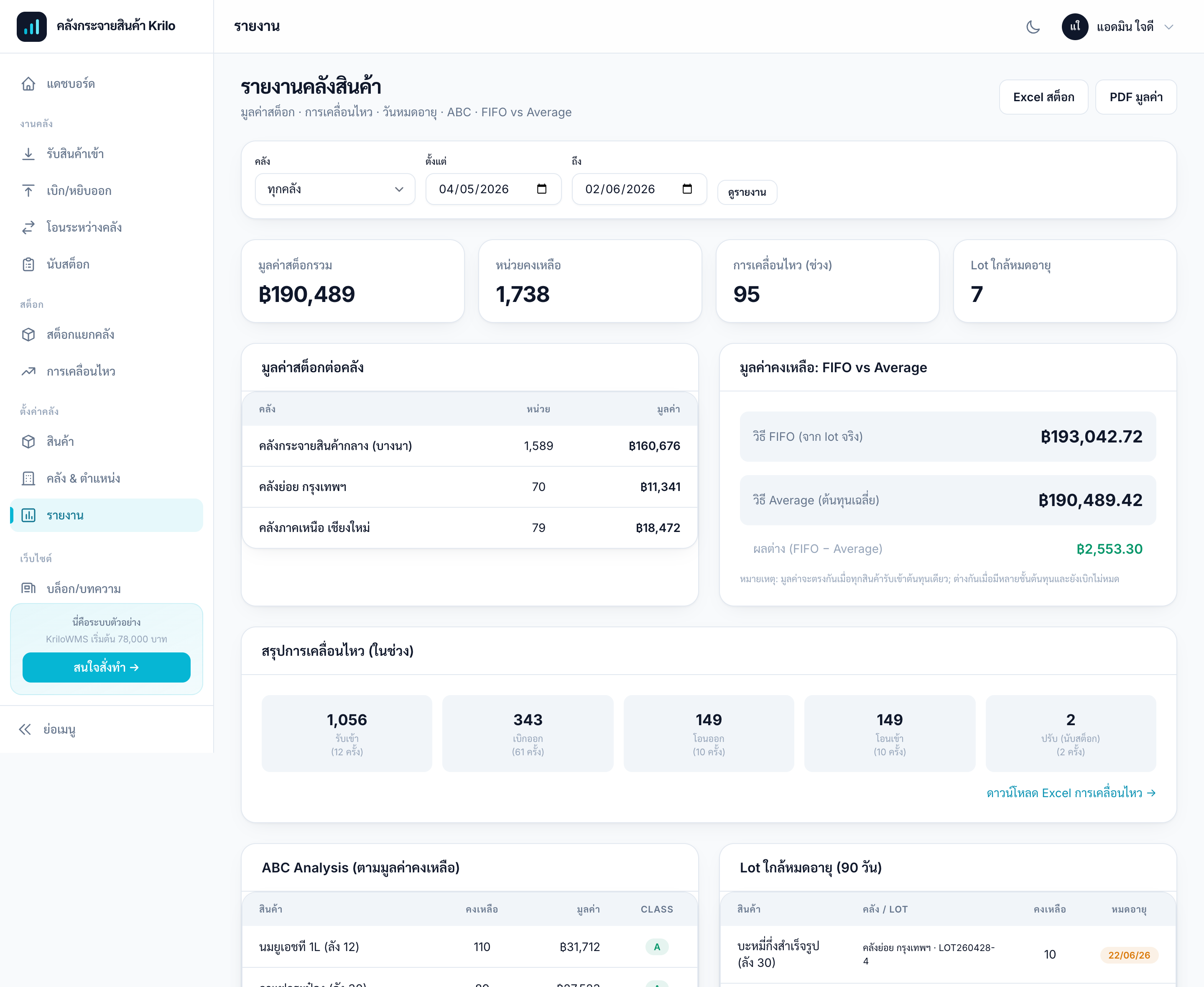Image resolution: width=1204 pixels, height=987 pixels.
Task: Toggle dark mode with the moon icon
Action: (1033, 27)
